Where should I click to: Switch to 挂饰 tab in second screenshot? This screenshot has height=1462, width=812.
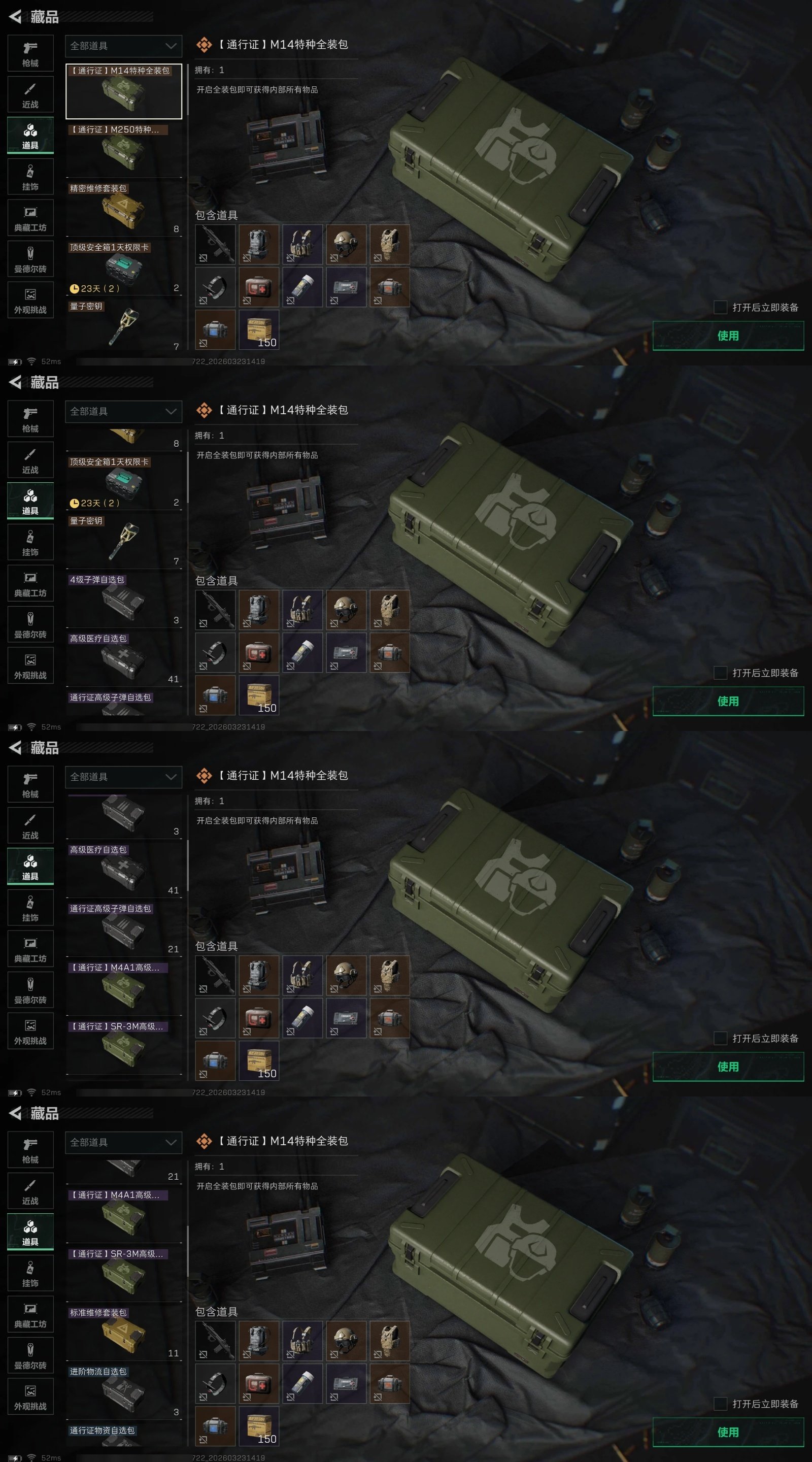point(30,543)
